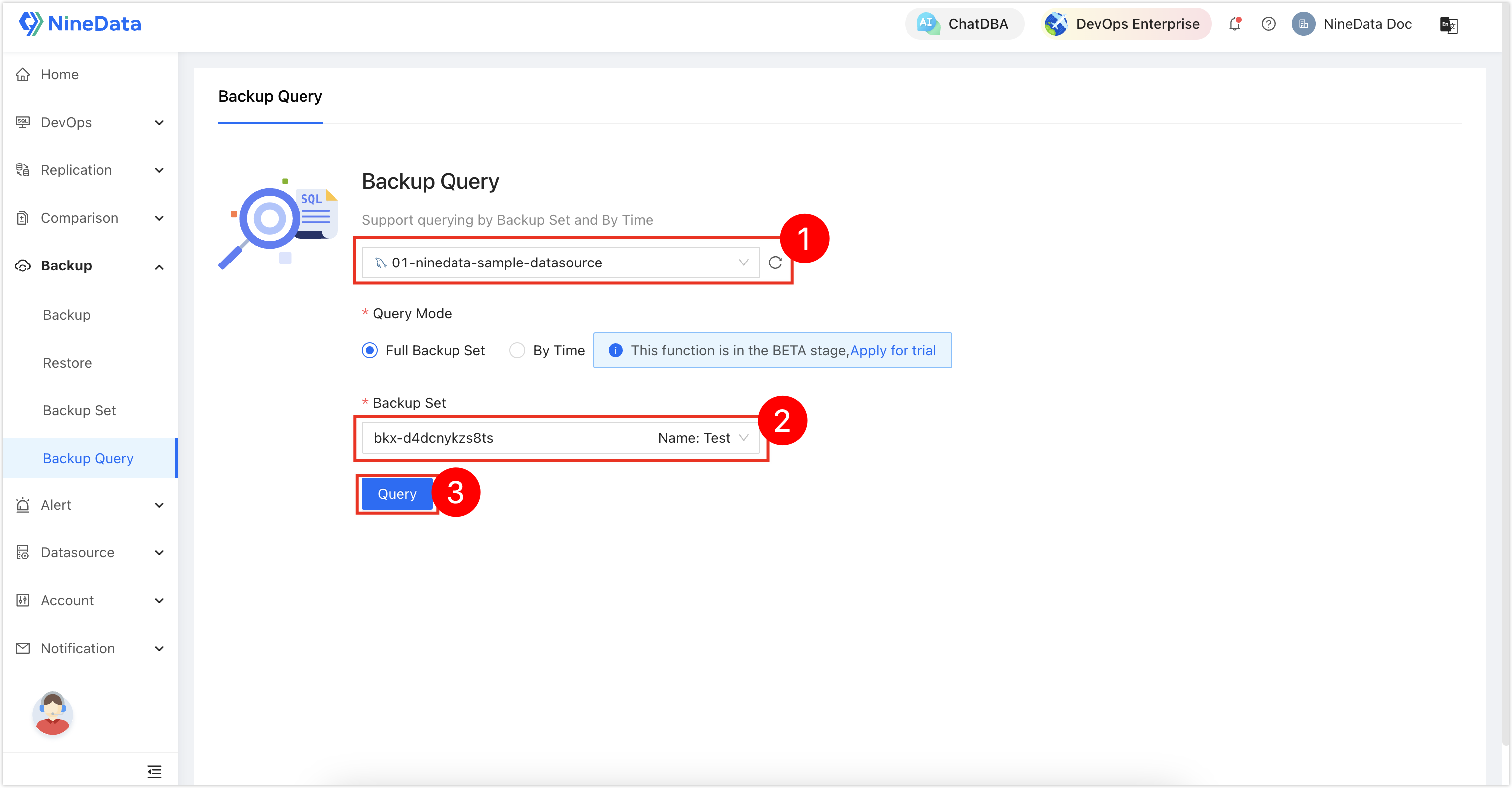Screen dimensions: 1512x788
Task: Click the refresh datasource icon
Action: click(x=777, y=262)
